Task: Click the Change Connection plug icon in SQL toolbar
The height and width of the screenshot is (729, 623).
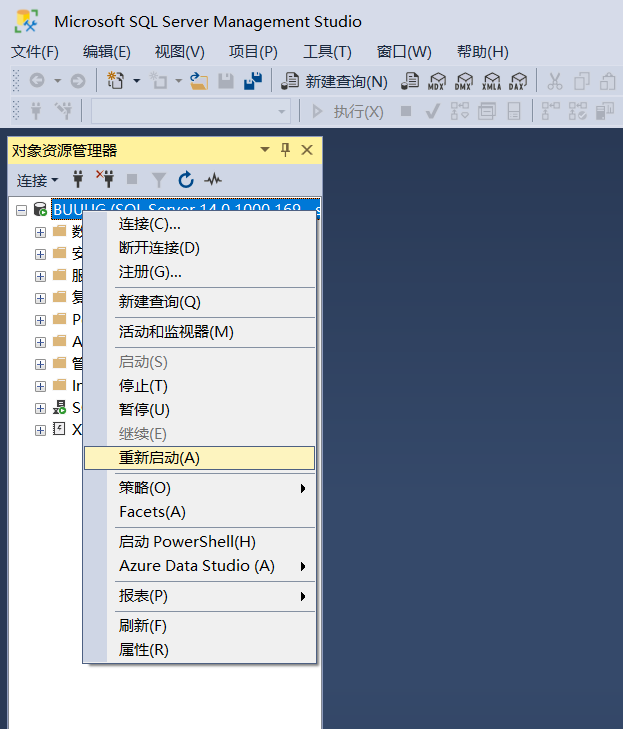Action: (x=63, y=111)
